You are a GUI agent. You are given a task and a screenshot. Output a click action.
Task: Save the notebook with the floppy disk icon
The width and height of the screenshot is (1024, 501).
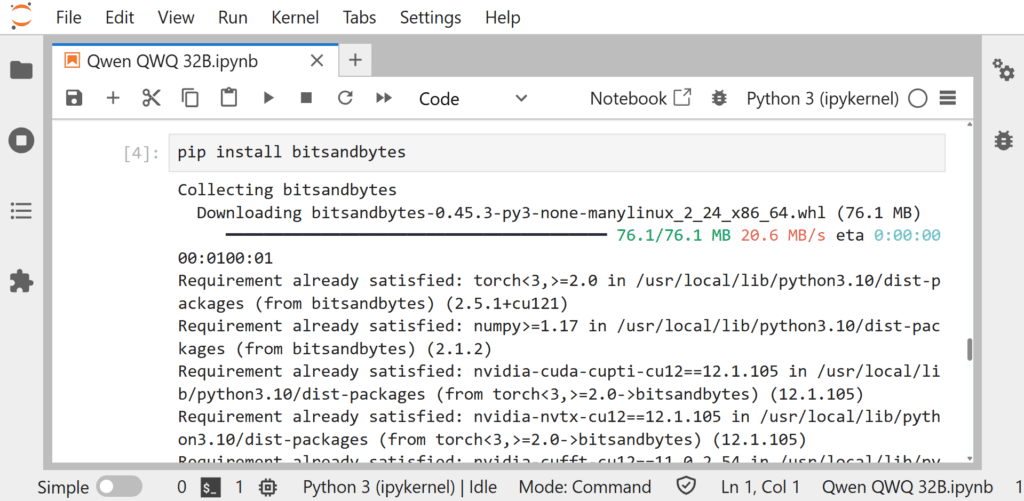[74, 98]
